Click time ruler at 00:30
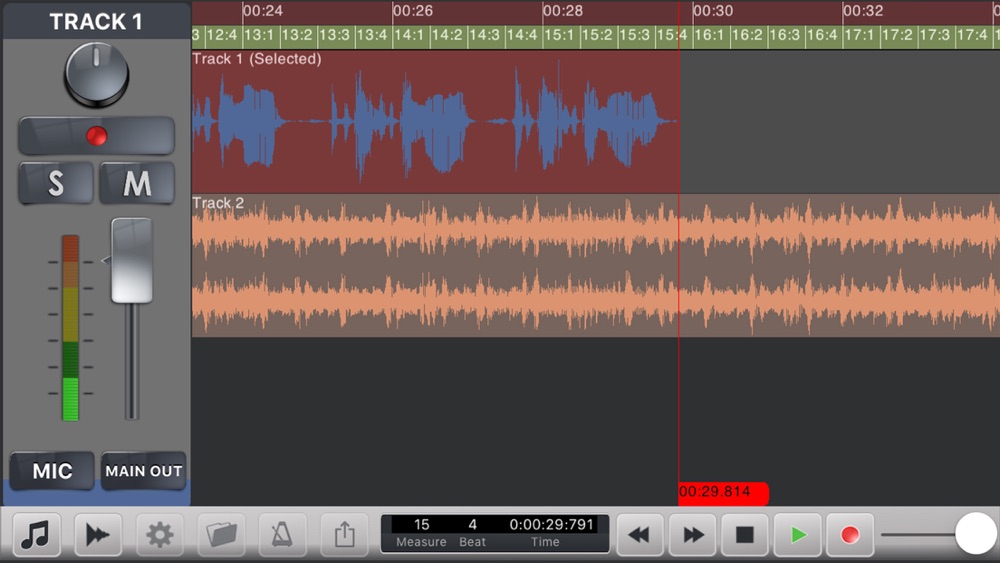The height and width of the screenshot is (563, 1000). 713,11
